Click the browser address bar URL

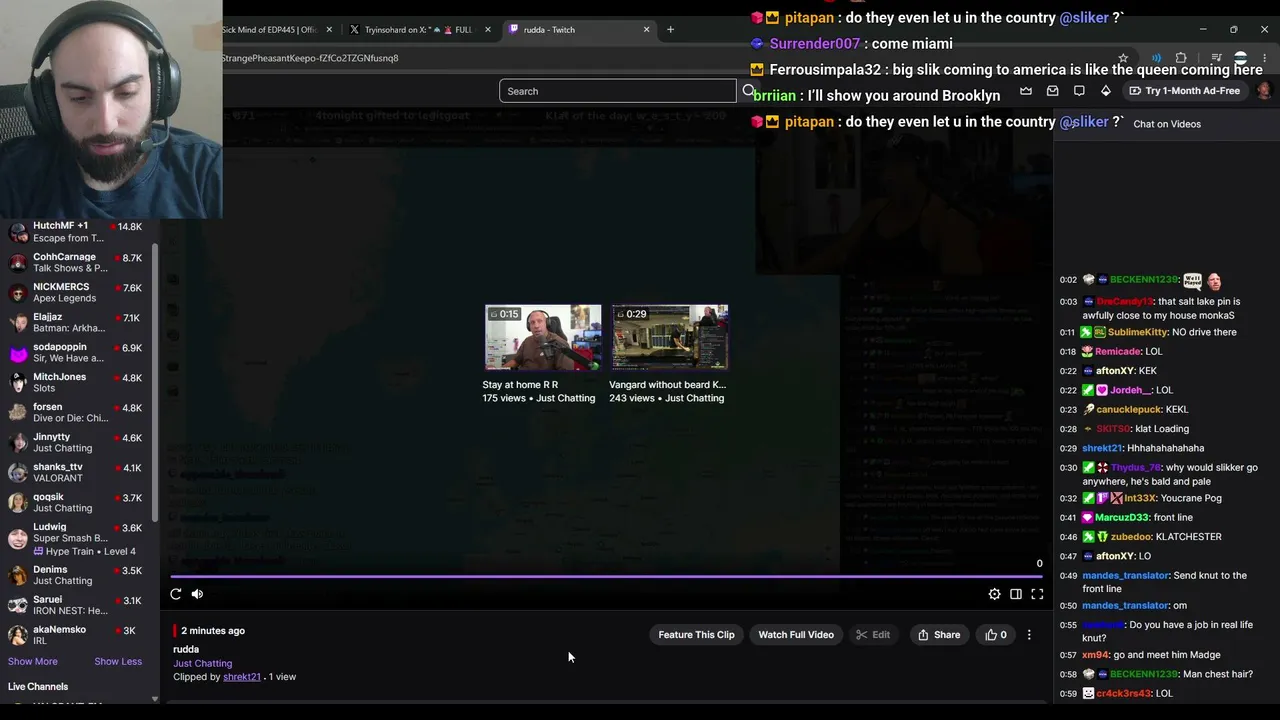pos(310,58)
